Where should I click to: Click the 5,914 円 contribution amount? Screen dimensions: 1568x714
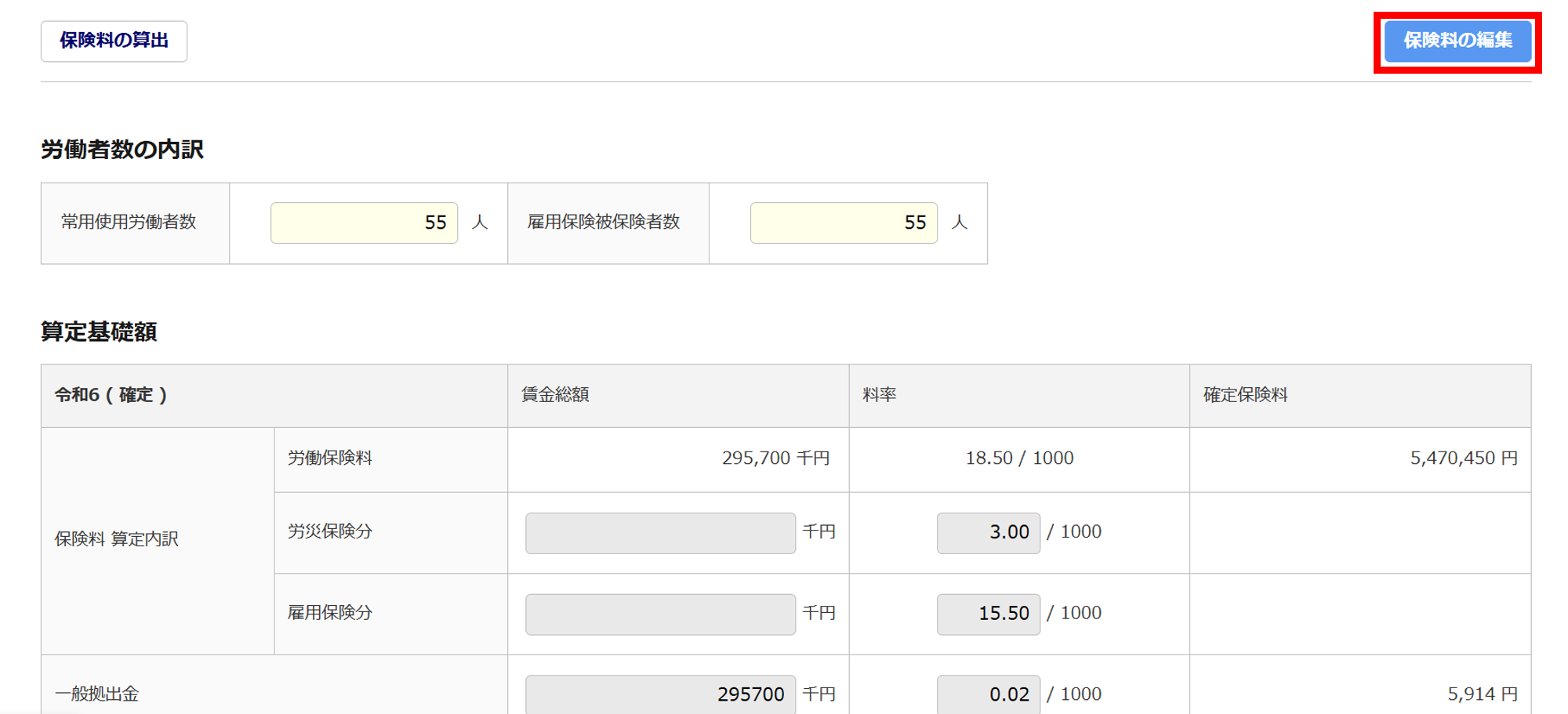[x=1483, y=694]
